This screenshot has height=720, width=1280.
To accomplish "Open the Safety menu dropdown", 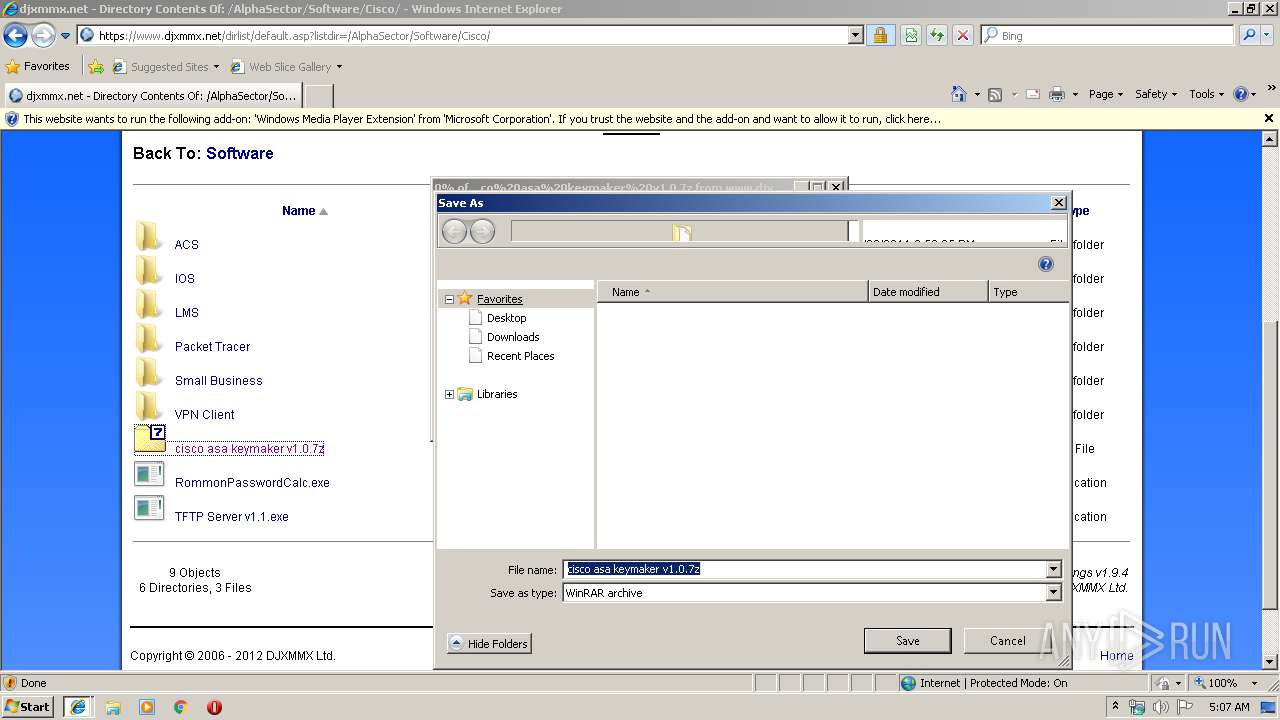I will coord(1157,94).
